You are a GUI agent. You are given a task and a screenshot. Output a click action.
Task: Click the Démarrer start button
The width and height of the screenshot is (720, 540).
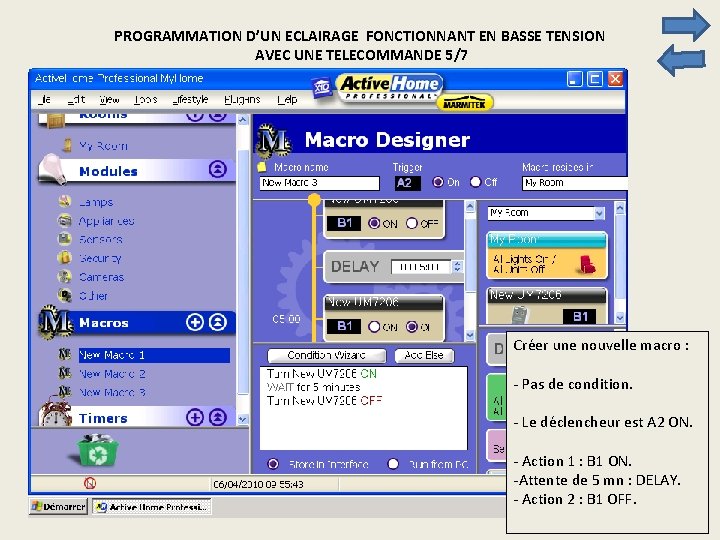[58, 506]
